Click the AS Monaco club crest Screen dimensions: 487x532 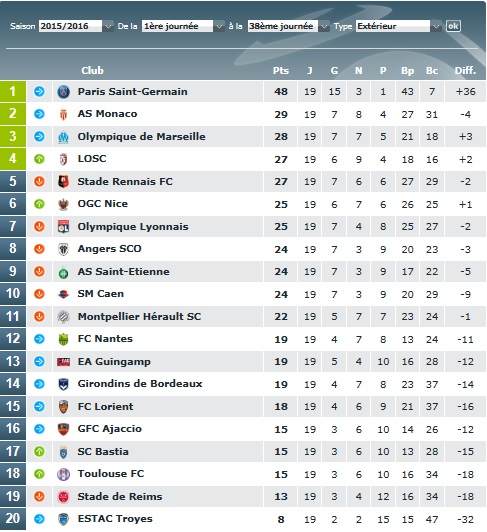(63, 114)
